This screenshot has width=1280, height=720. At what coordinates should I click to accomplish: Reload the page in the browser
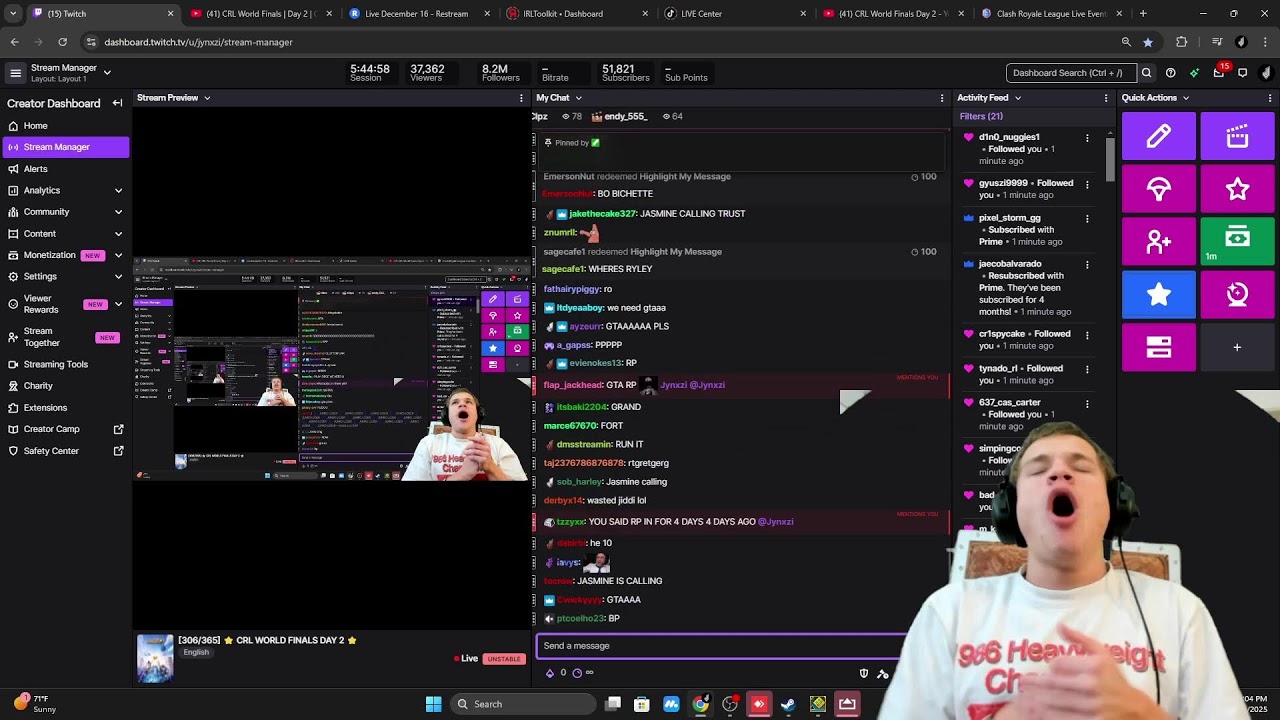[x=62, y=42]
